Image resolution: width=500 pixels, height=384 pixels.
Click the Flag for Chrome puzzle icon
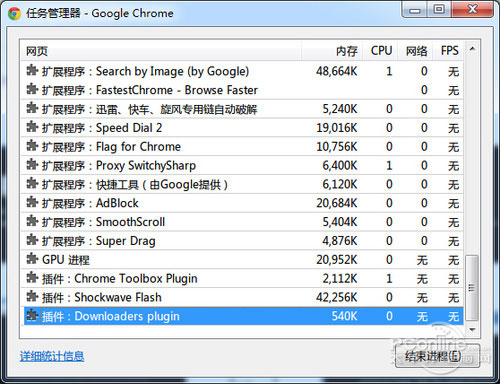(x=32, y=146)
